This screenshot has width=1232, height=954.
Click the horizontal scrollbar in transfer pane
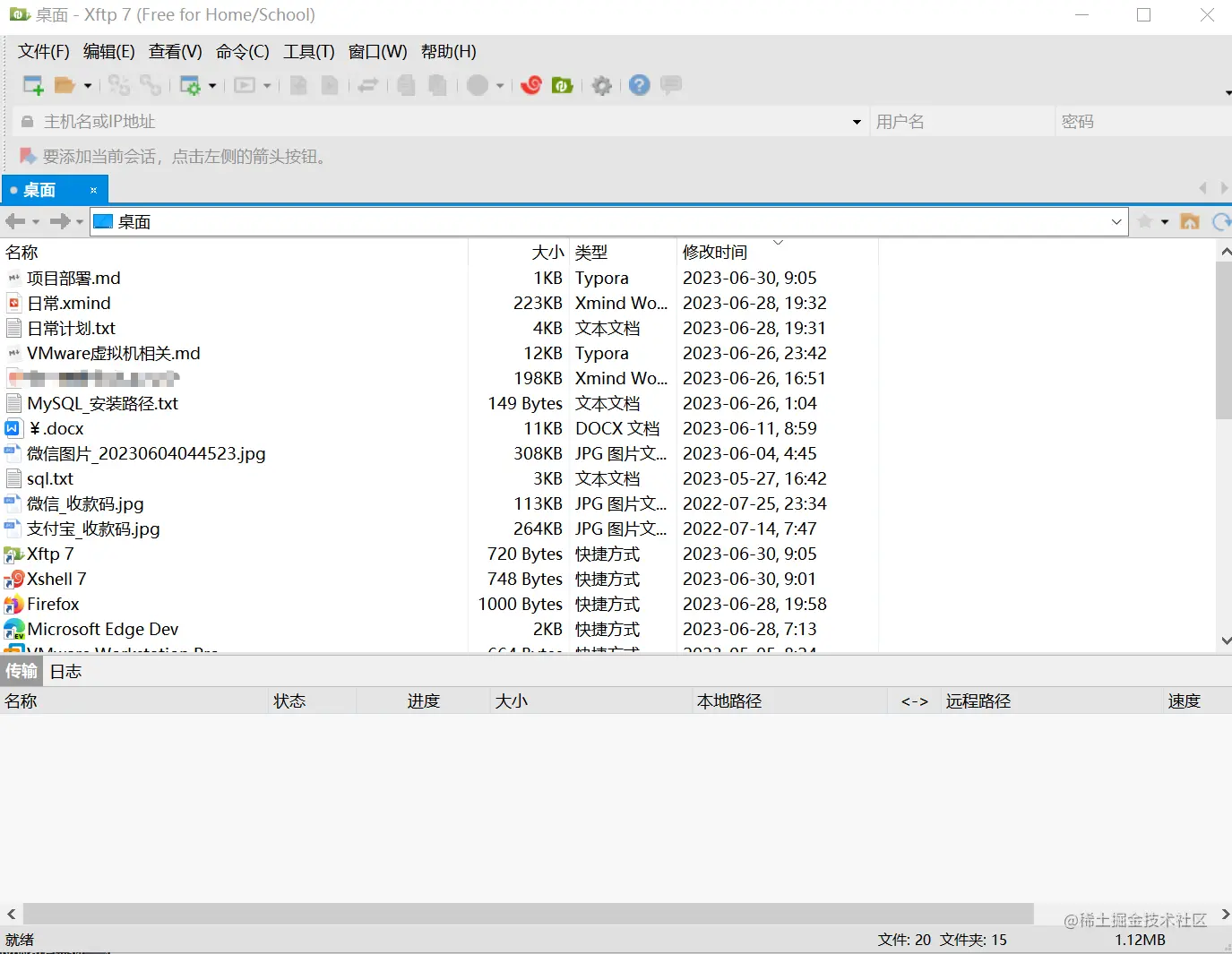coord(529,914)
